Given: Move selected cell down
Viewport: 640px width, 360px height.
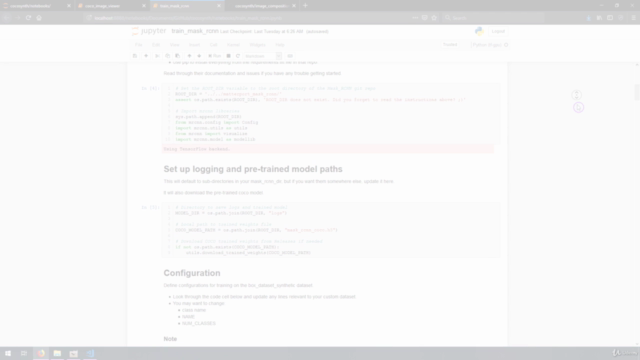Looking at the screenshot, I should pyautogui.click(x=199, y=56).
